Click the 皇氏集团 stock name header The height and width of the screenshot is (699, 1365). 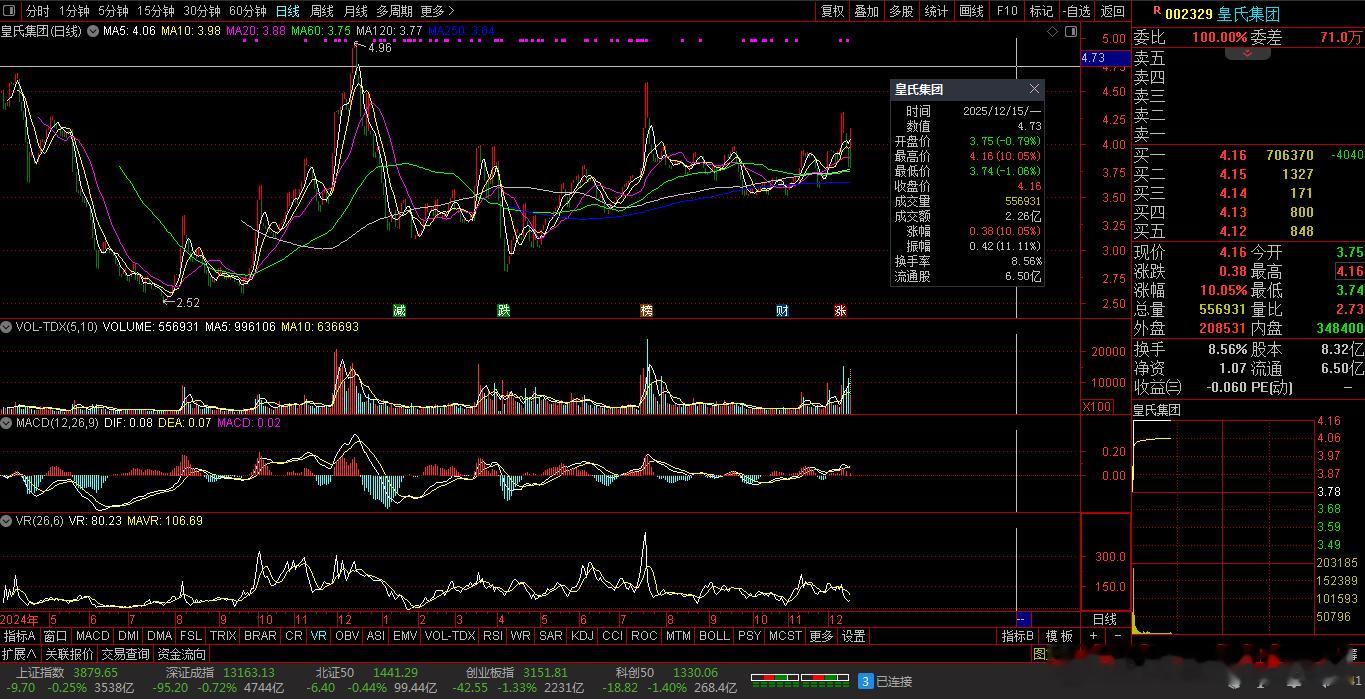pyautogui.click(x=1248, y=14)
